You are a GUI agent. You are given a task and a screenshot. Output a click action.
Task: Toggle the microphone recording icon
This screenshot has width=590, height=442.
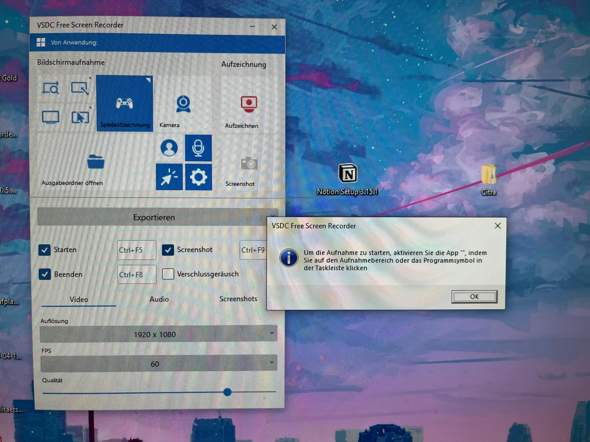[198, 148]
